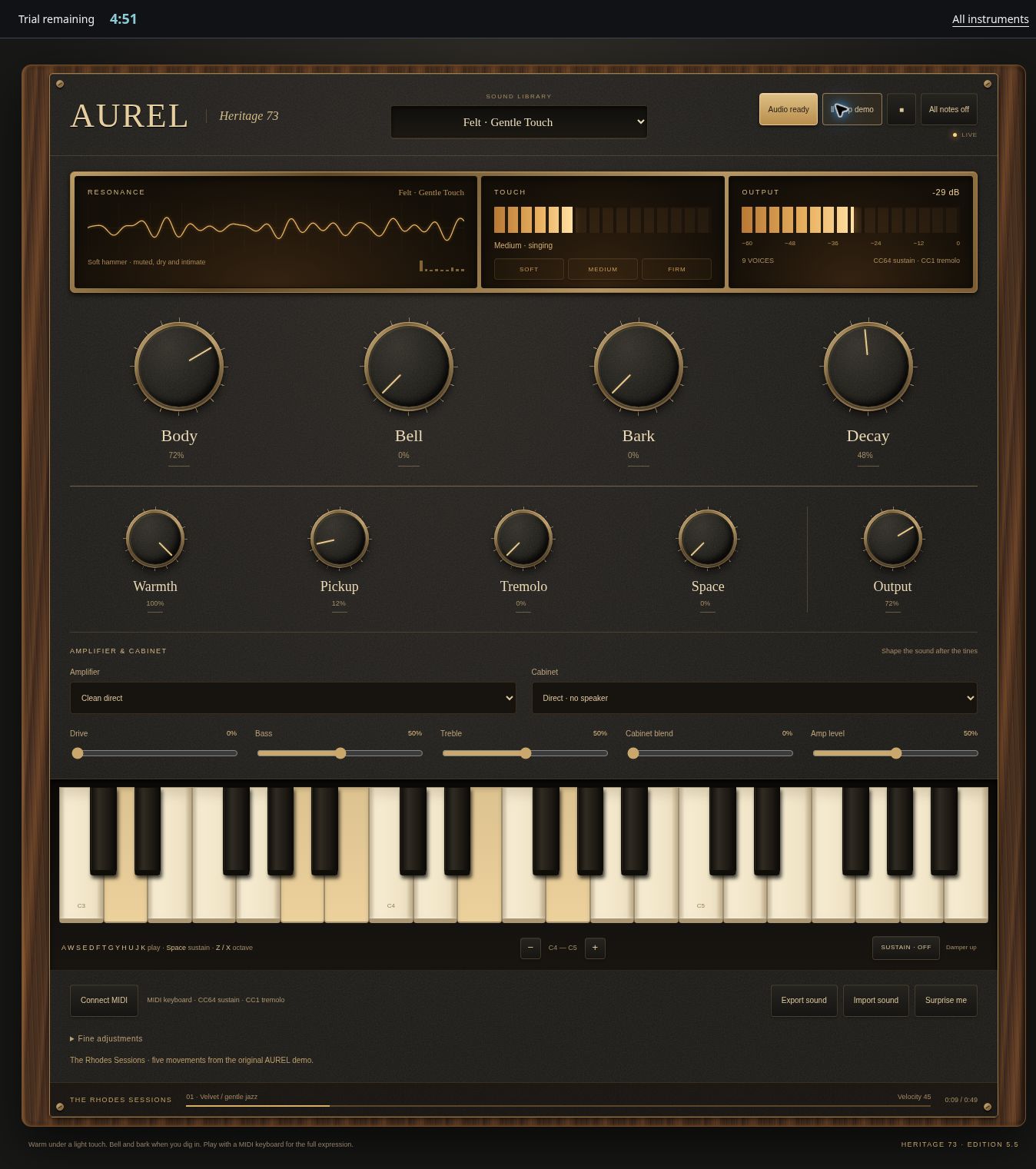
Task: Click the Body knob
Action: (179, 367)
